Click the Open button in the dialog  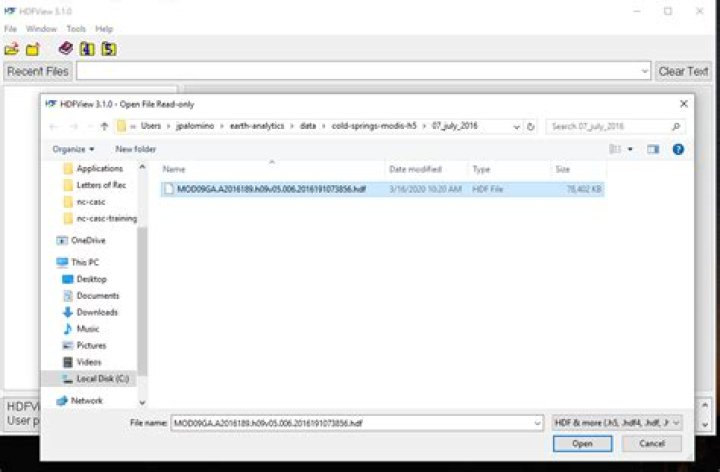[582, 443]
